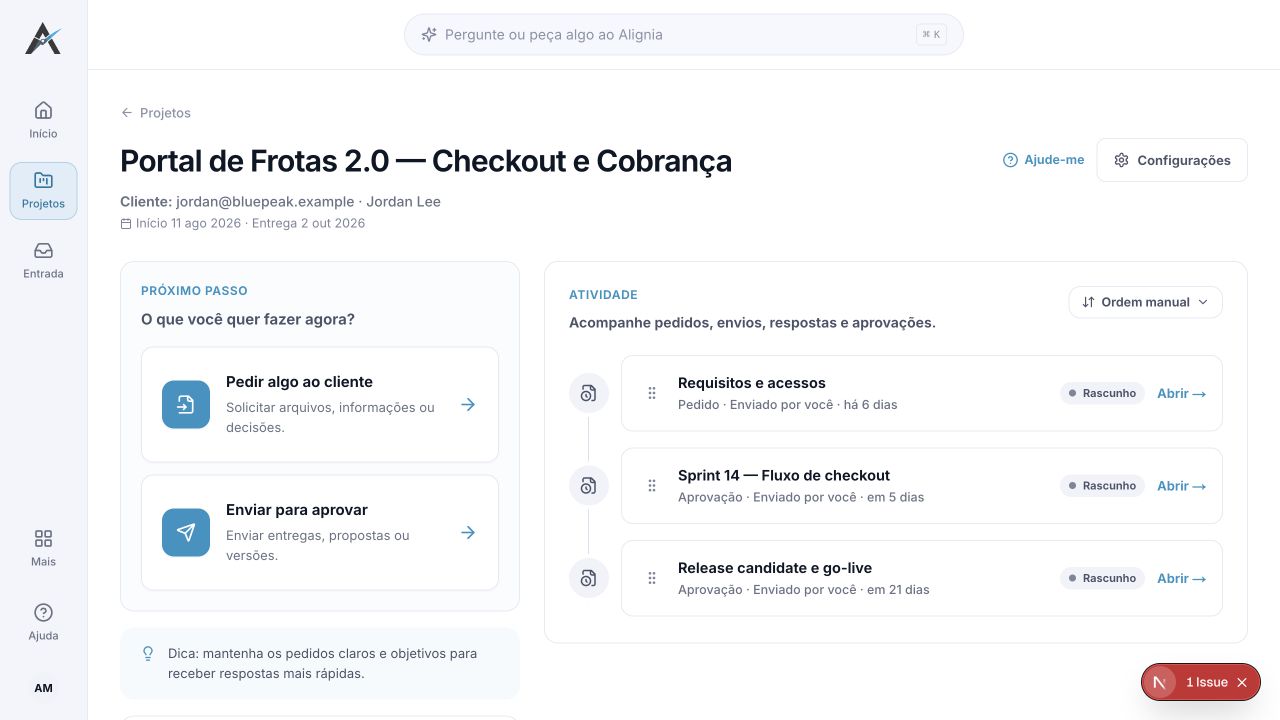Click Rascunho badge on Sprint 14
This screenshot has height=720, width=1280.
1102,486
